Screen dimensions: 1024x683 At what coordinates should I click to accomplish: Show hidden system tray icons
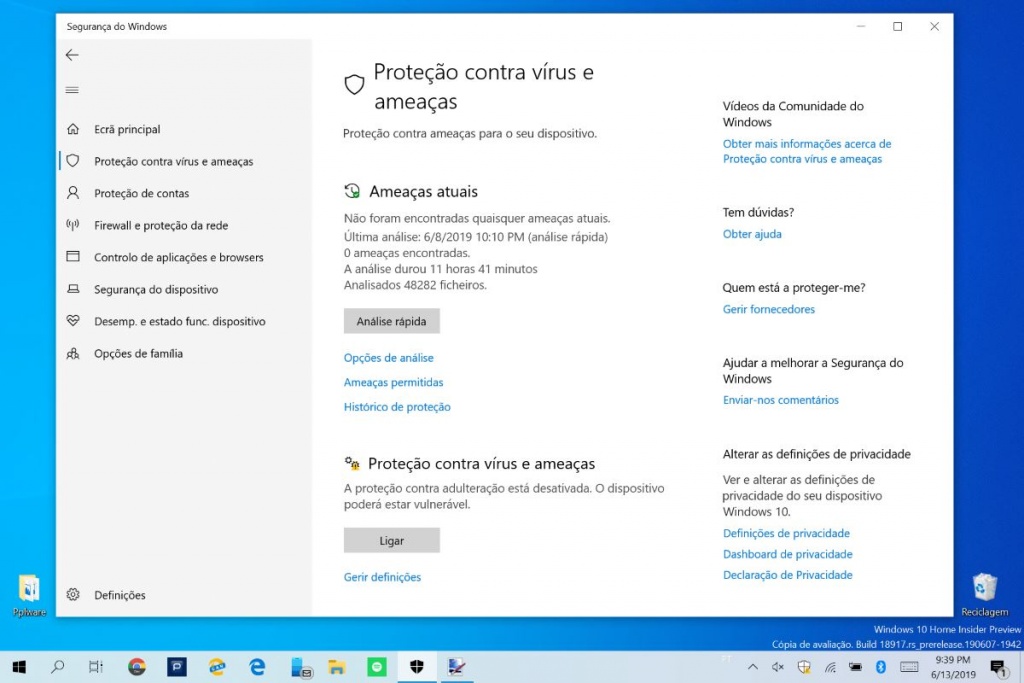[x=752, y=667]
